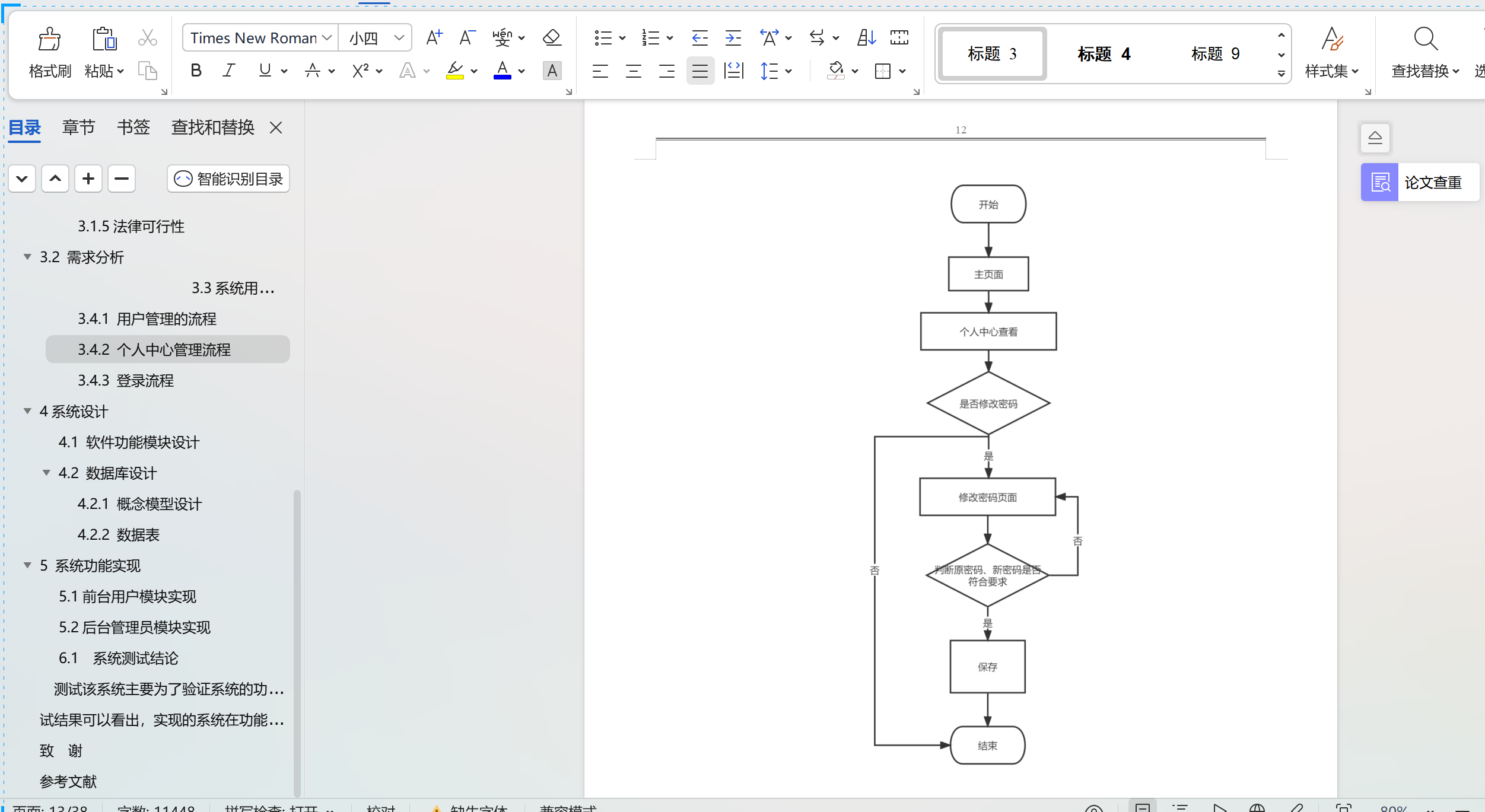Select the format painter (格式刷) tool
The image size is (1485, 812).
49,51
